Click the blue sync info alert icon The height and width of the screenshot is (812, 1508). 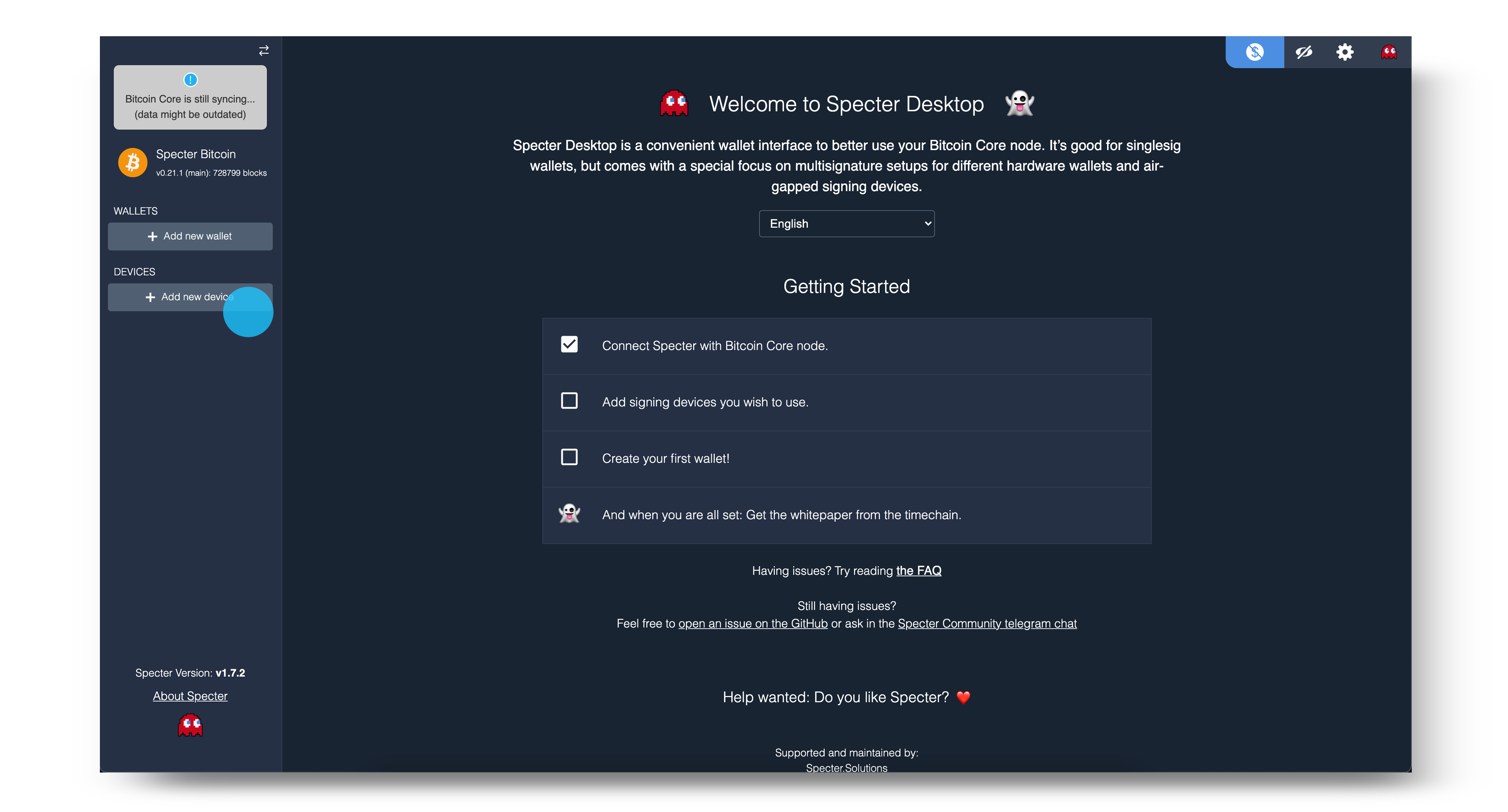pyautogui.click(x=190, y=80)
